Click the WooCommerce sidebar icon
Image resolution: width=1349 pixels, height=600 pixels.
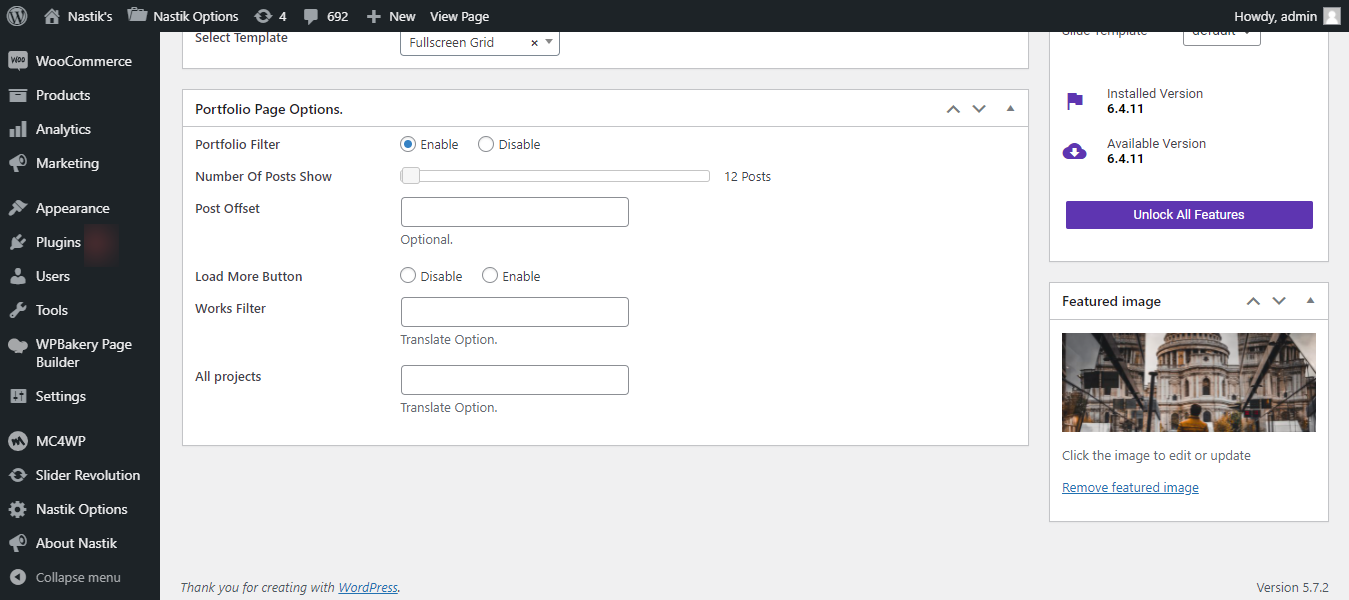click(x=17, y=61)
